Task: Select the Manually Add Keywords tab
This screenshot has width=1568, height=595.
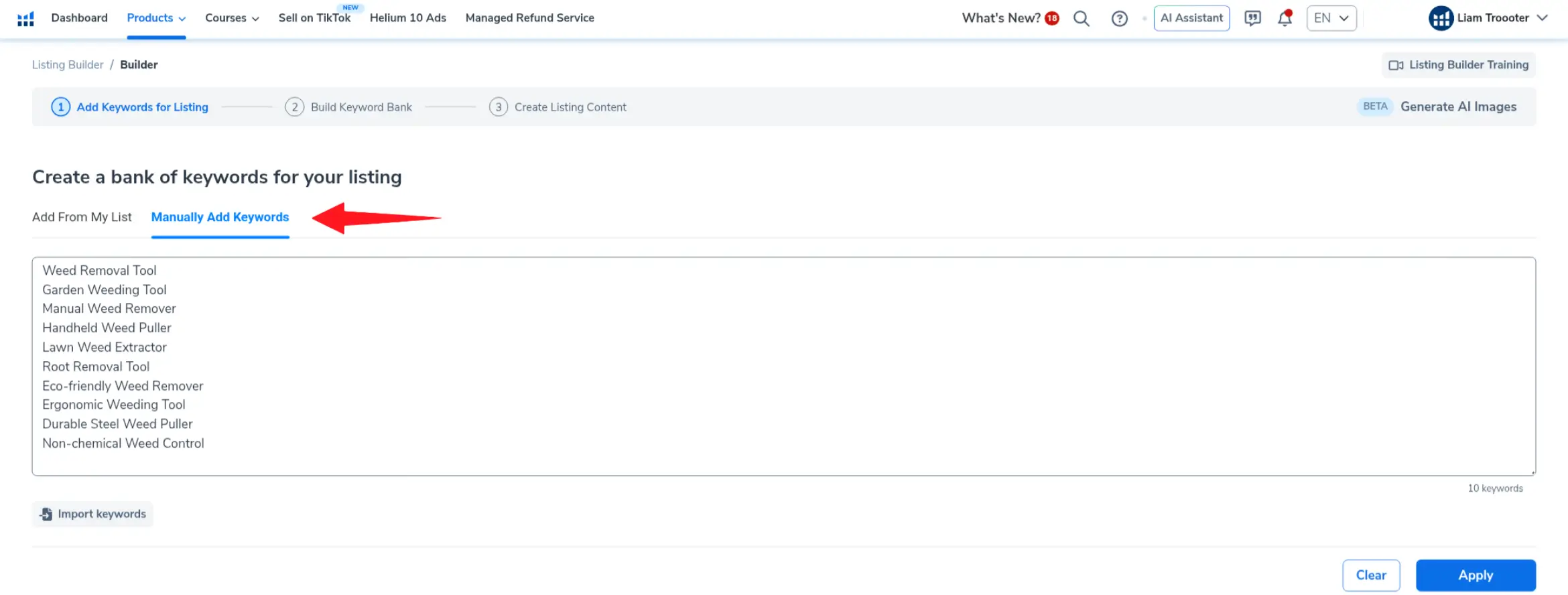Action: (x=220, y=217)
